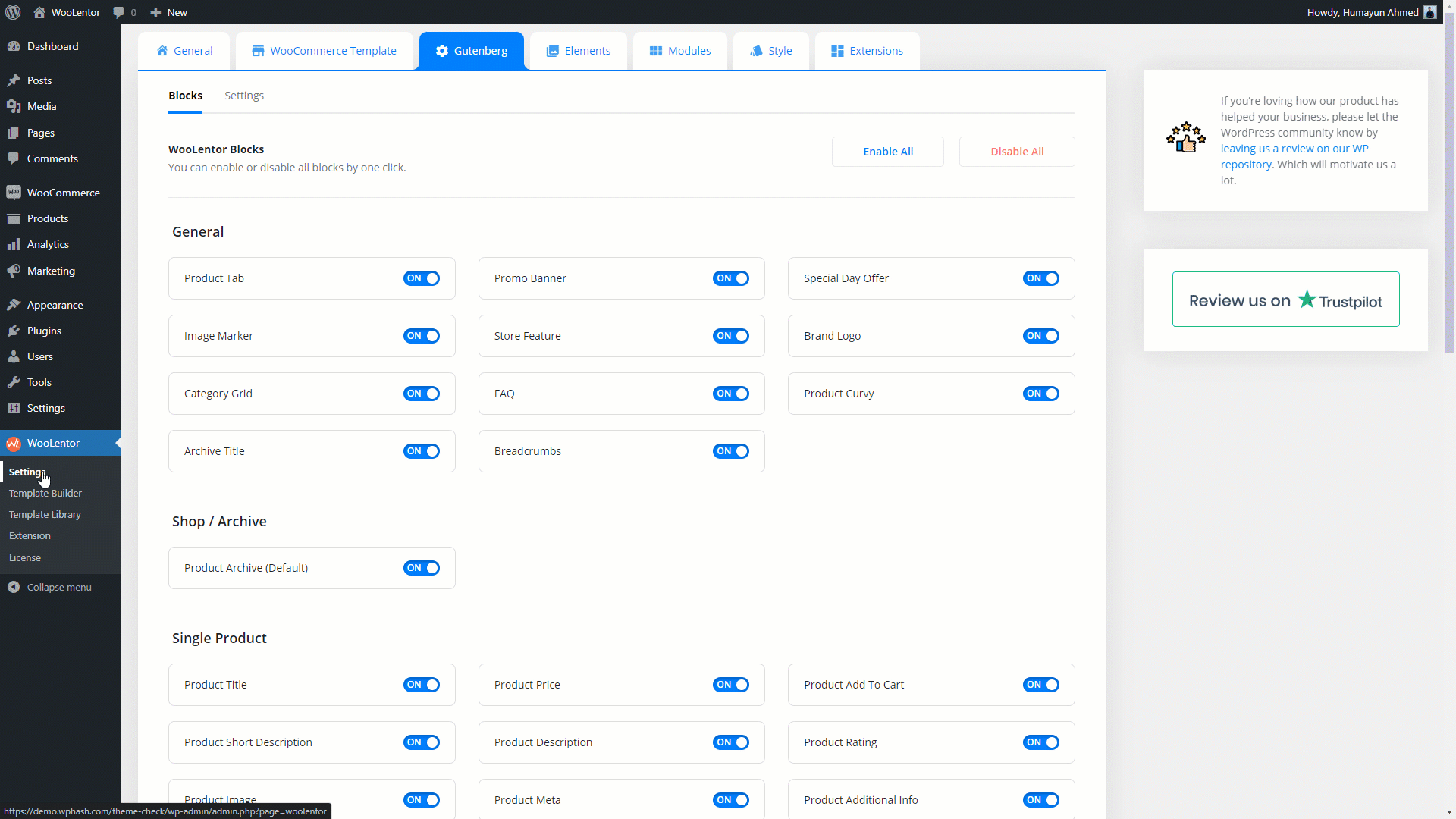Switch to the Modules tab
This screenshot has height=819, width=1456.
(x=680, y=51)
